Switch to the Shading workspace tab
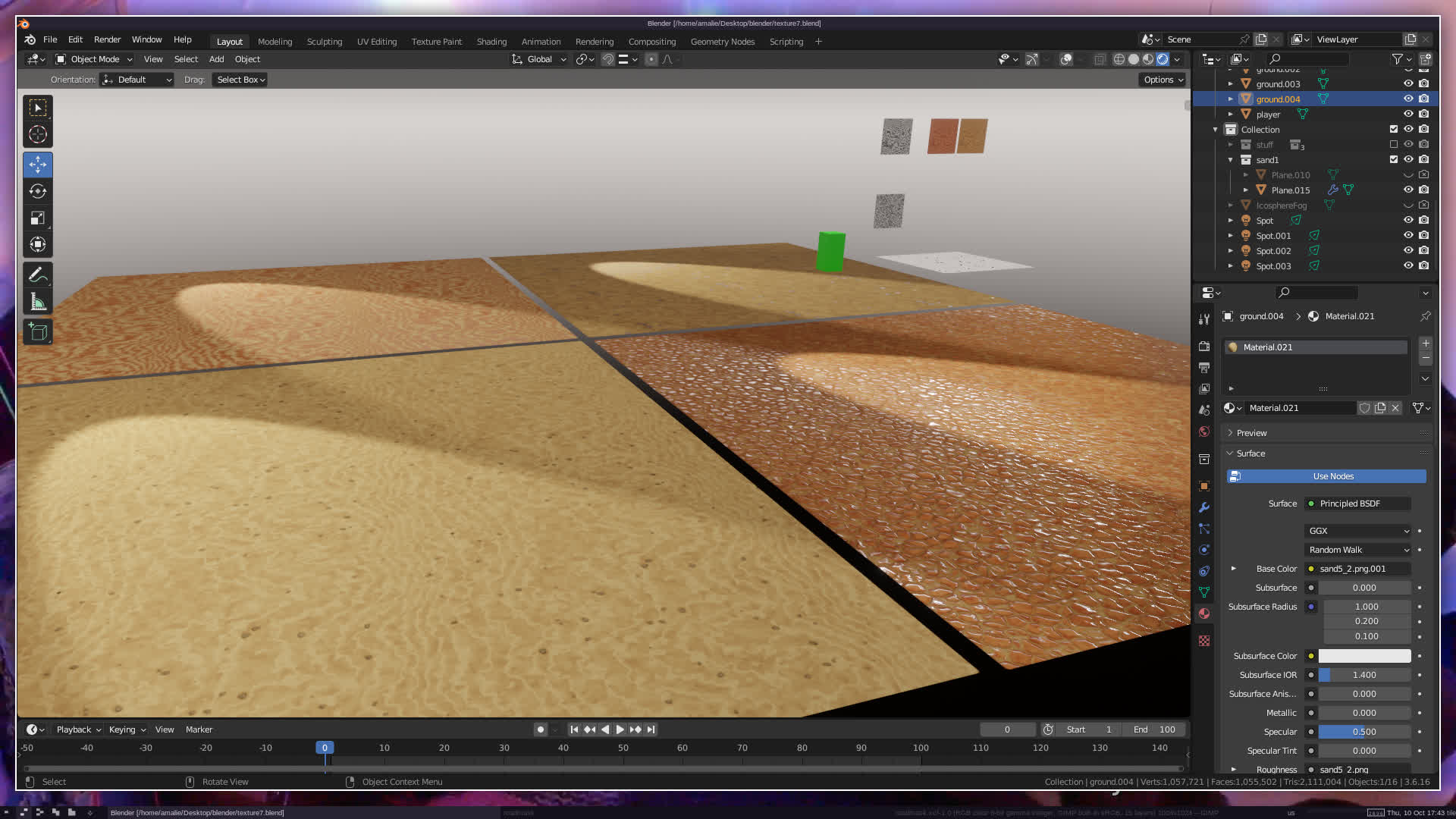The width and height of the screenshot is (1456, 819). [x=491, y=42]
